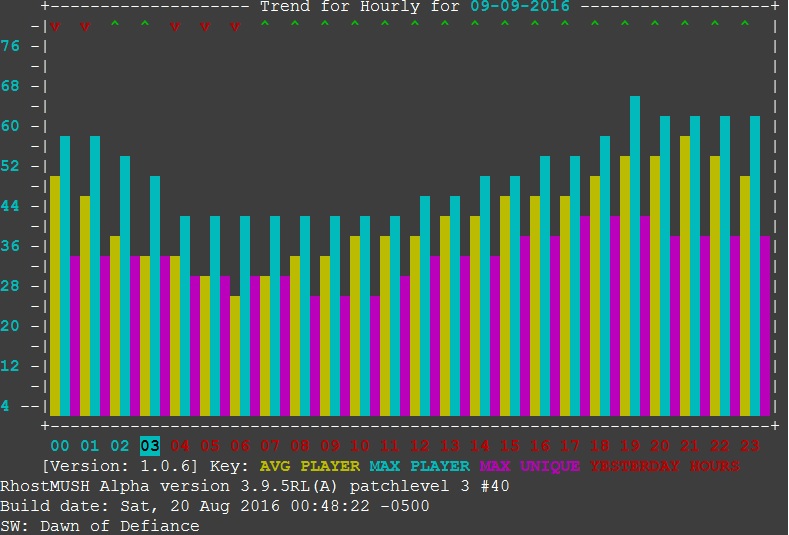Click the y-axis label 20
The image size is (789, 535).
click(10, 326)
